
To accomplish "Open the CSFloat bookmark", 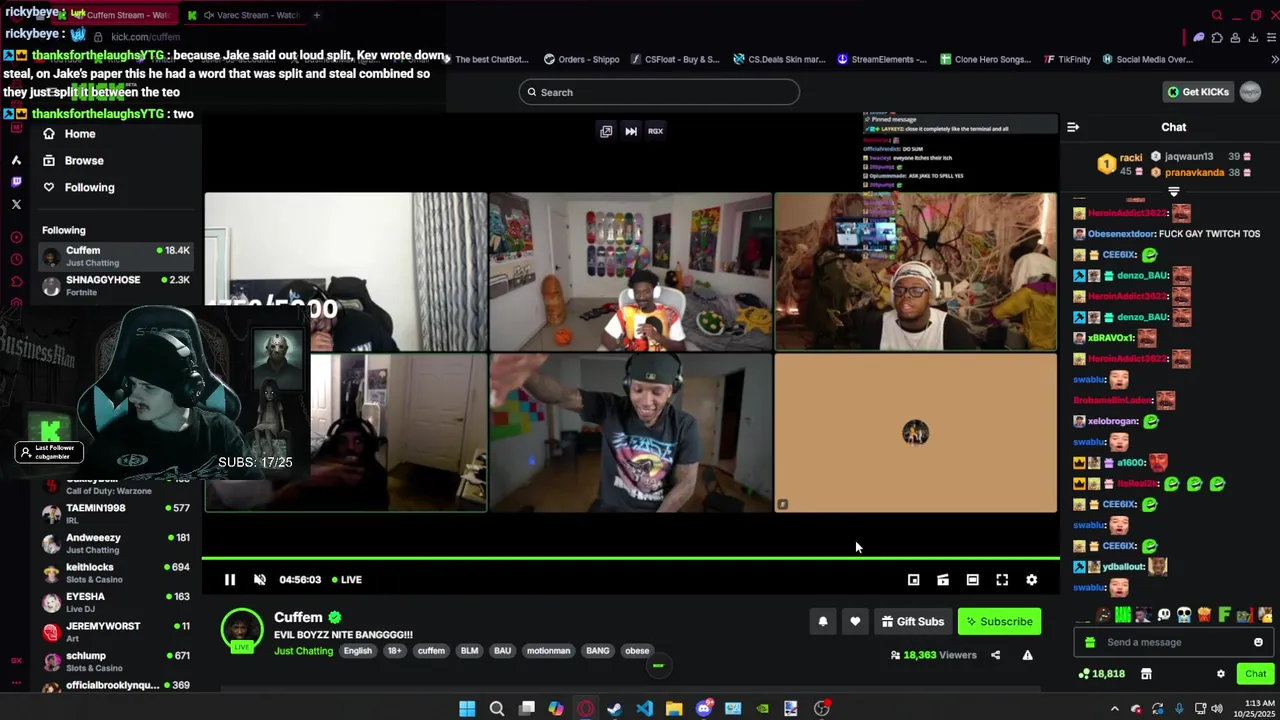I will point(675,59).
